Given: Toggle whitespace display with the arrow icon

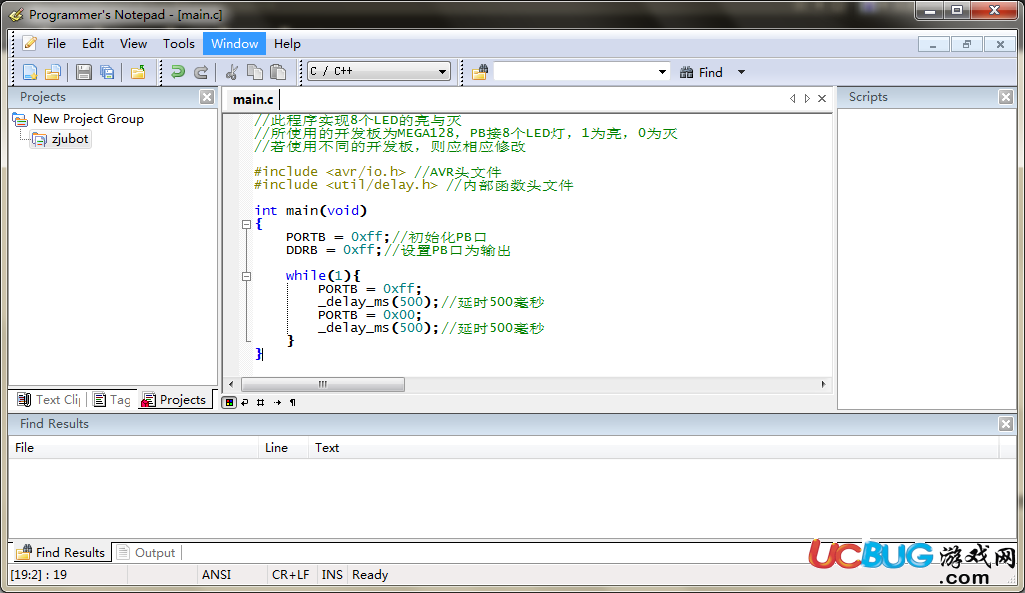Looking at the screenshot, I should point(277,402).
